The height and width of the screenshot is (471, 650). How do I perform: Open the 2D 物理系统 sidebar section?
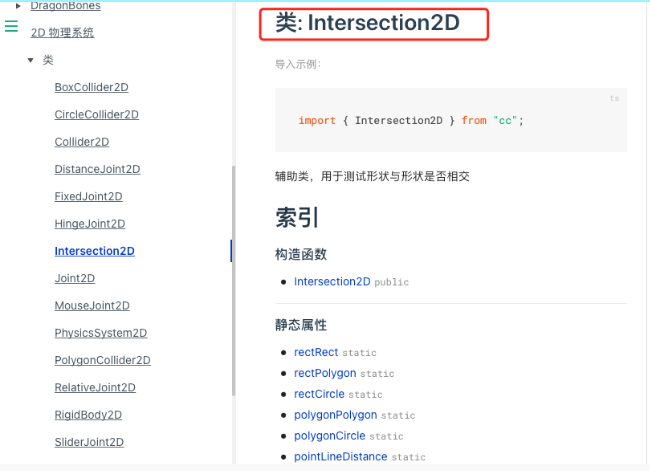[62, 32]
